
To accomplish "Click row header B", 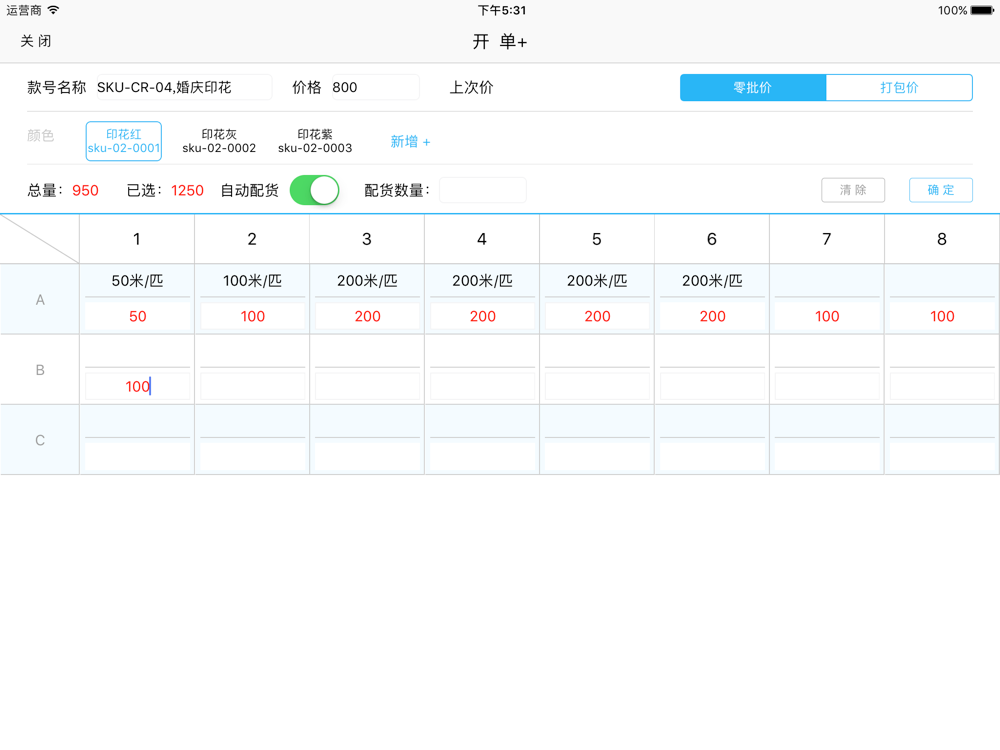I will point(40,370).
